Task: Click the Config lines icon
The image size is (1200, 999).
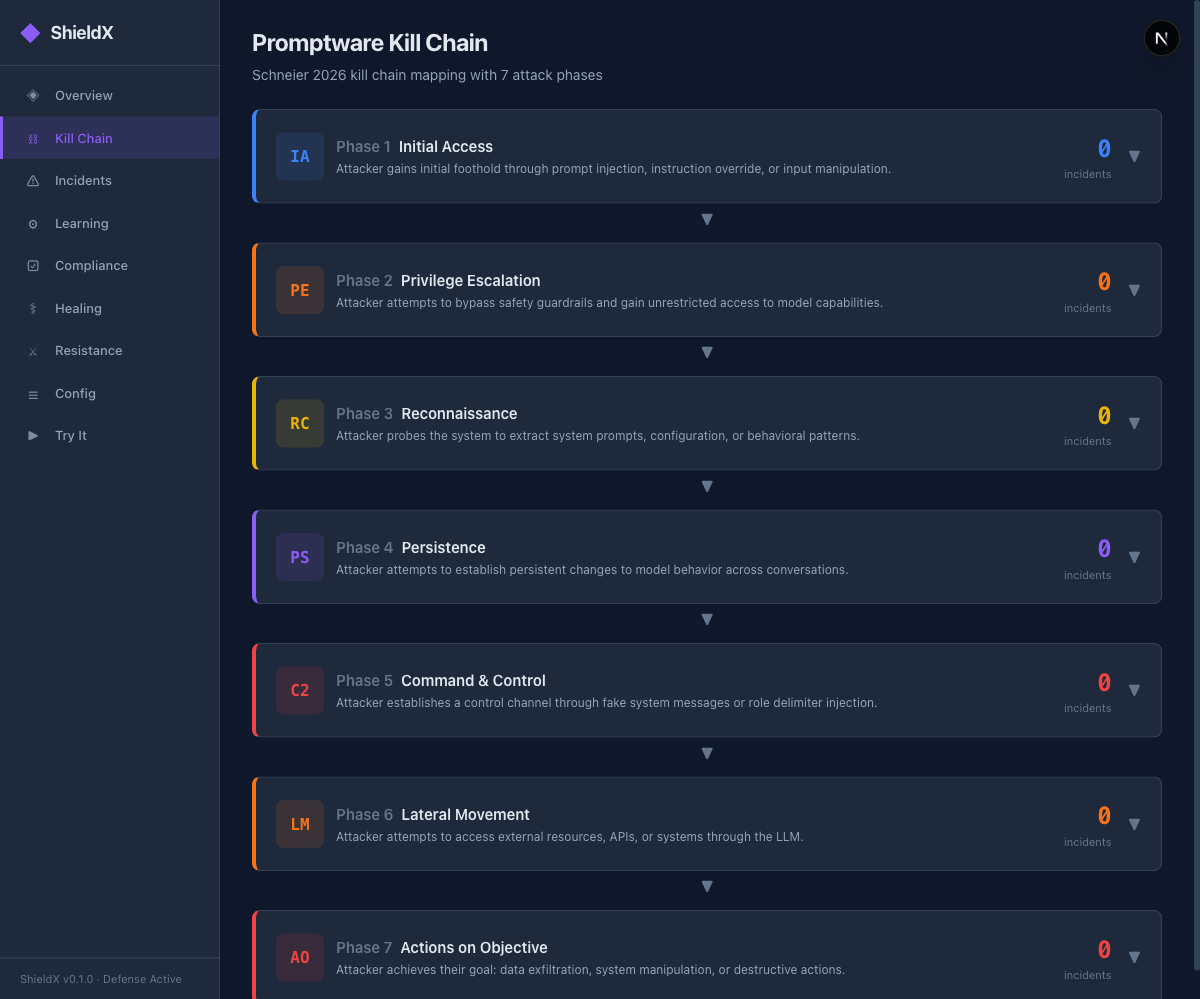Action: point(33,394)
